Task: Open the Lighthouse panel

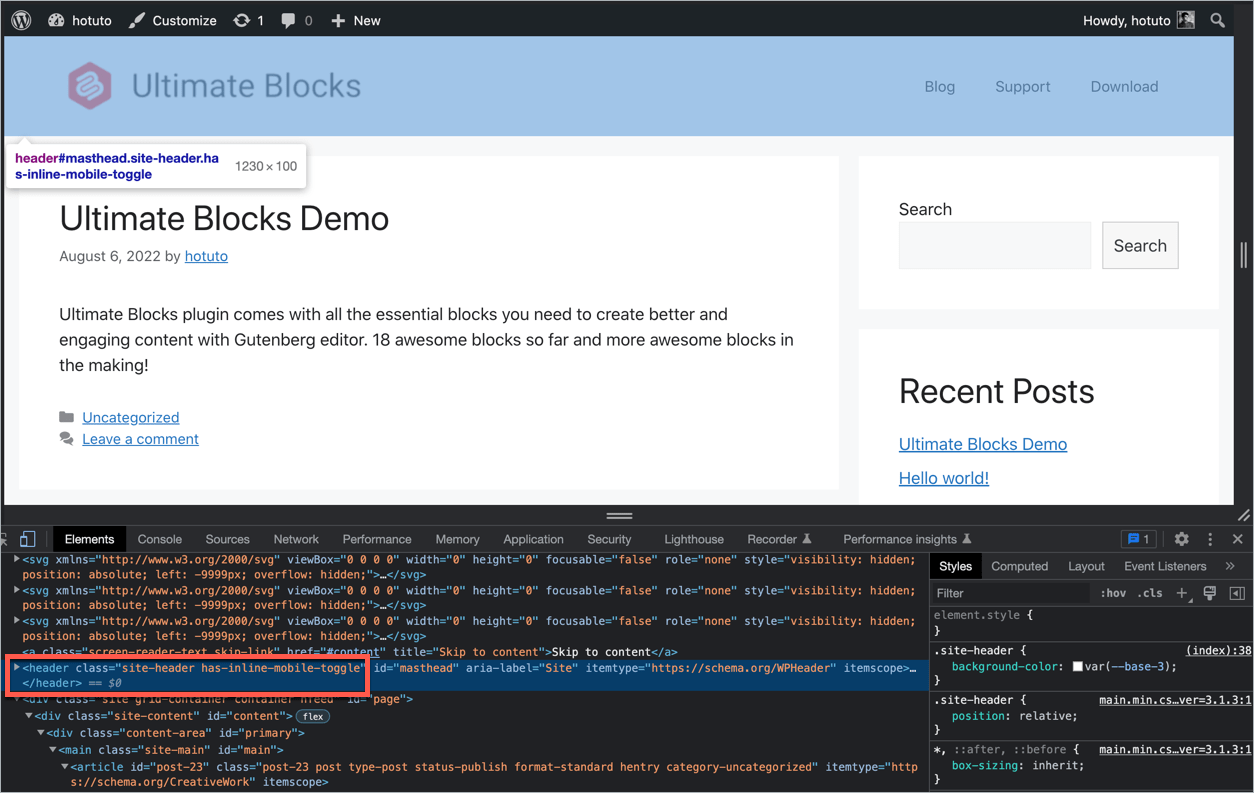Action: pos(693,539)
